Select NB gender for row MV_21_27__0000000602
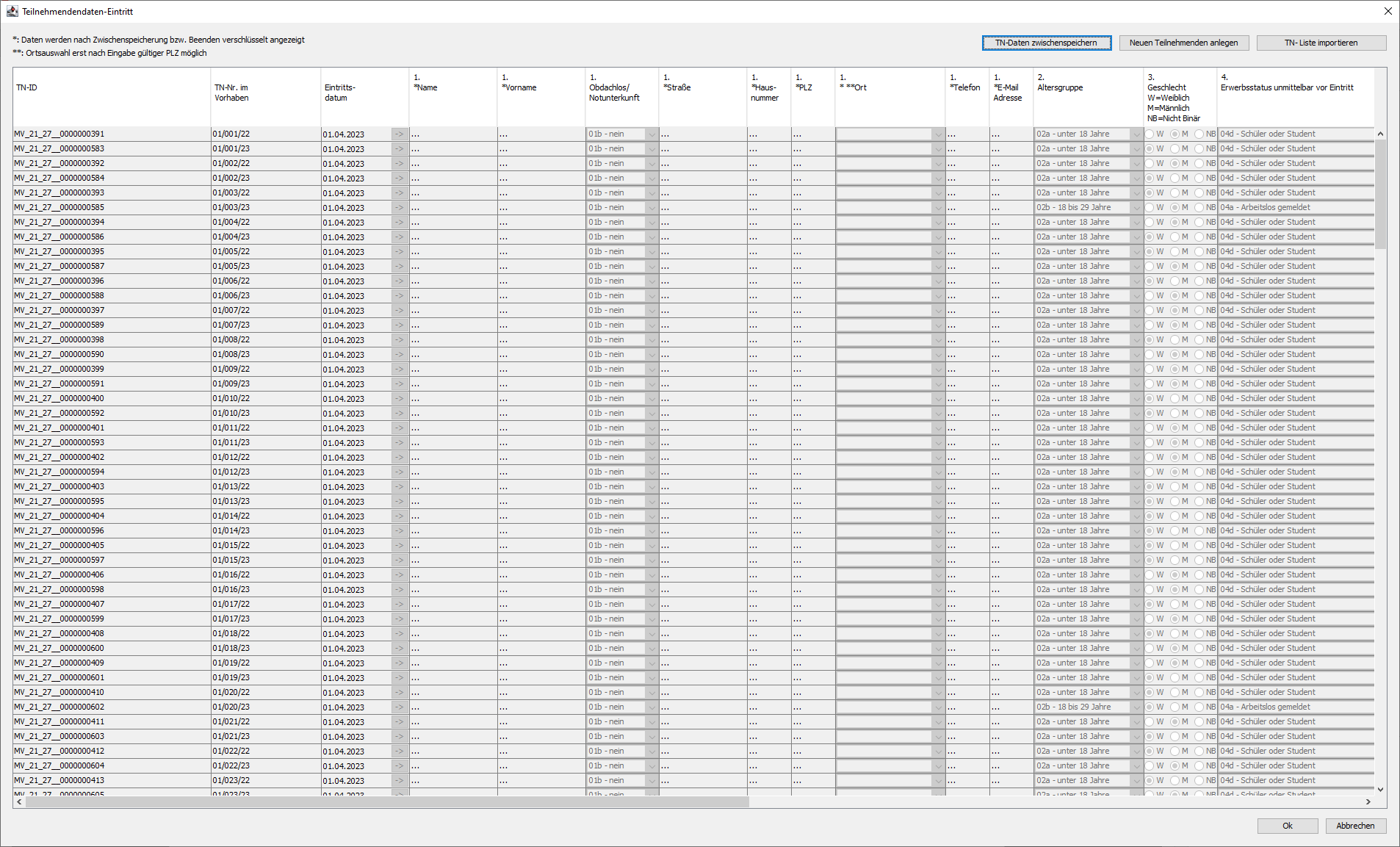 (1199, 707)
